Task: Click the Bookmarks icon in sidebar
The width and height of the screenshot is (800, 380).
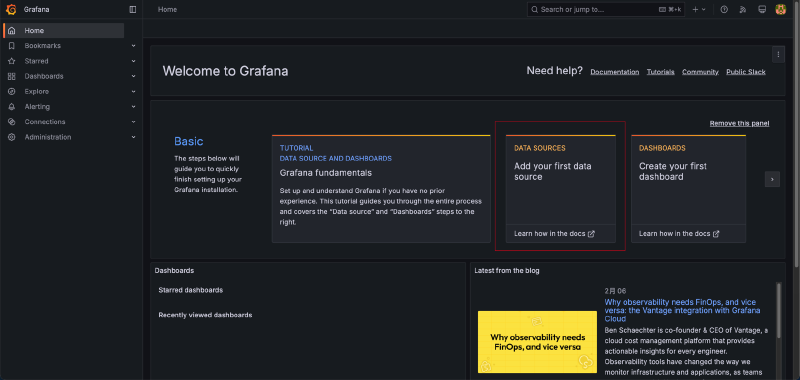Action: pos(12,46)
